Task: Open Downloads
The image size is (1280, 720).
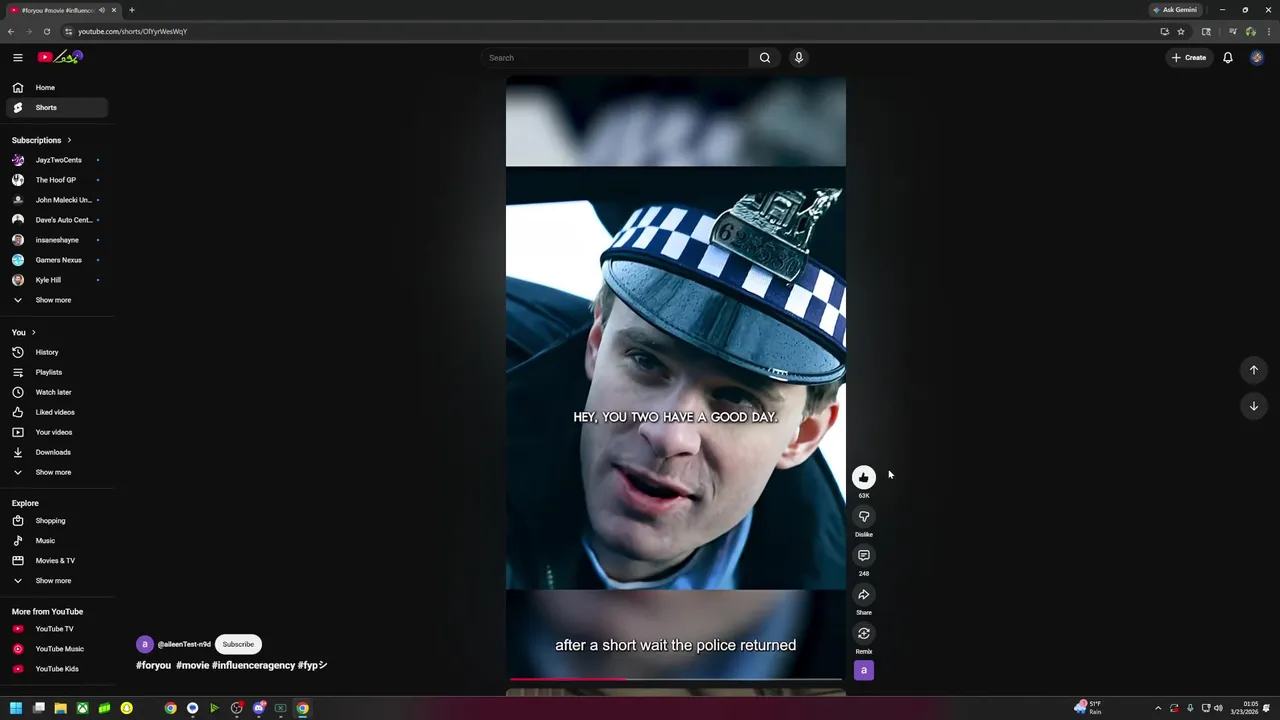Action: pyautogui.click(x=56, y=452)
